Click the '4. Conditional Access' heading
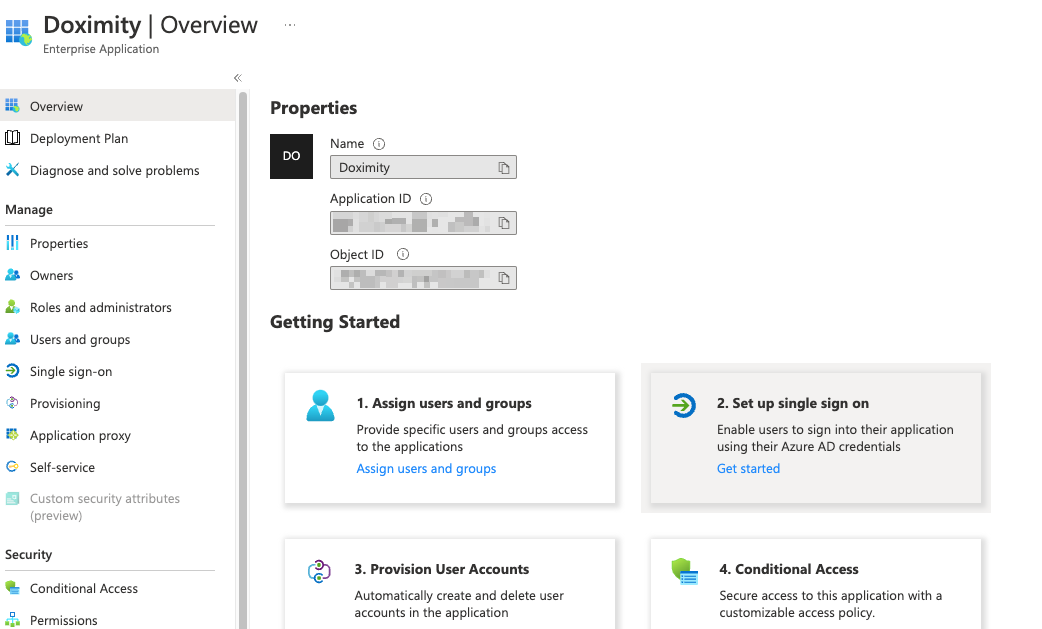The image size is (1042, 629). pyautogui.click(x=788, y=569)
